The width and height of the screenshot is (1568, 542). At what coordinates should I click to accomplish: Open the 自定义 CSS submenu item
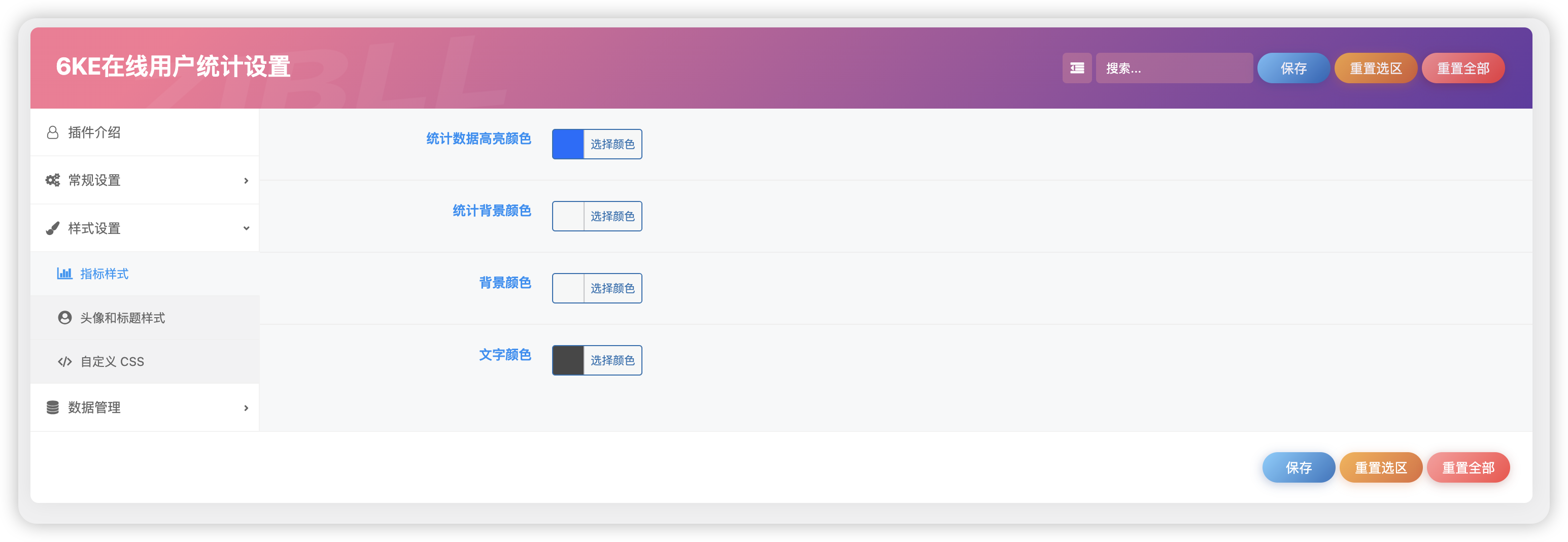click(112, 362)
